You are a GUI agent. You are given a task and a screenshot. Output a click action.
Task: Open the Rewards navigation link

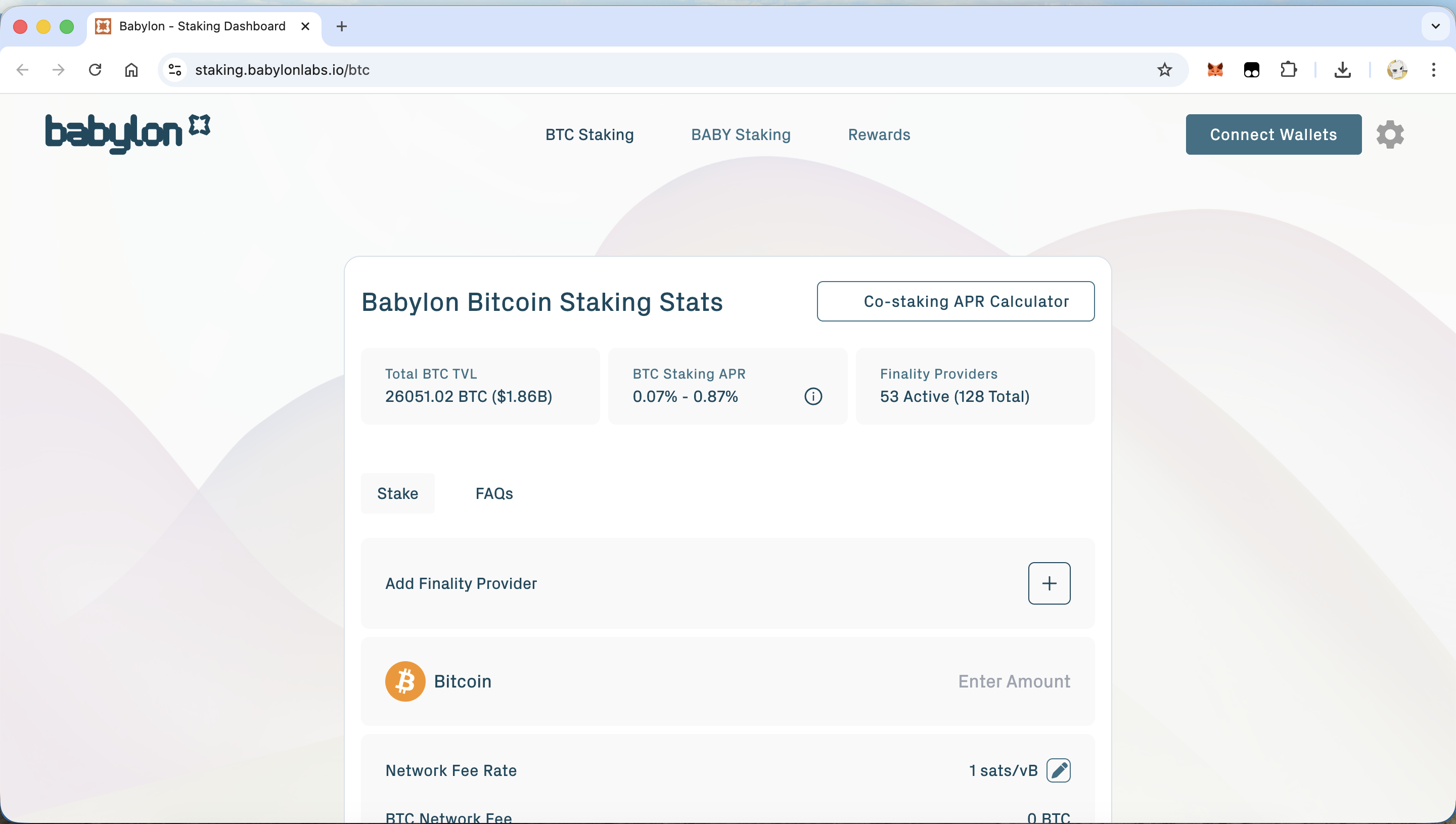pos(878,134)
